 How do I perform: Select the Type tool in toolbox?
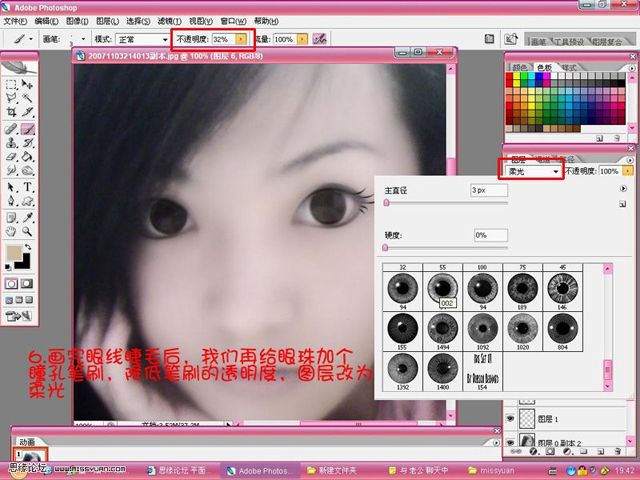(27, 187)
